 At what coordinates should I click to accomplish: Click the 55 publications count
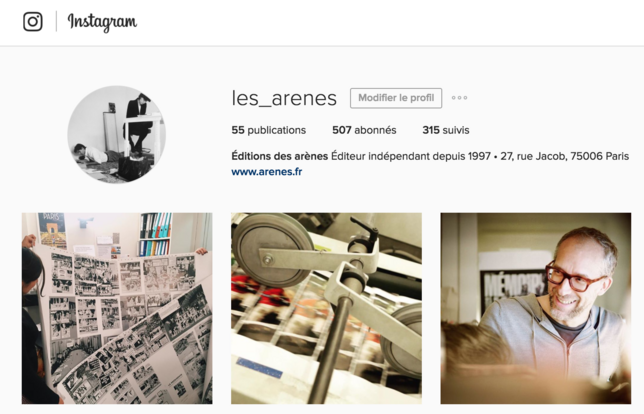coord(269,130)
